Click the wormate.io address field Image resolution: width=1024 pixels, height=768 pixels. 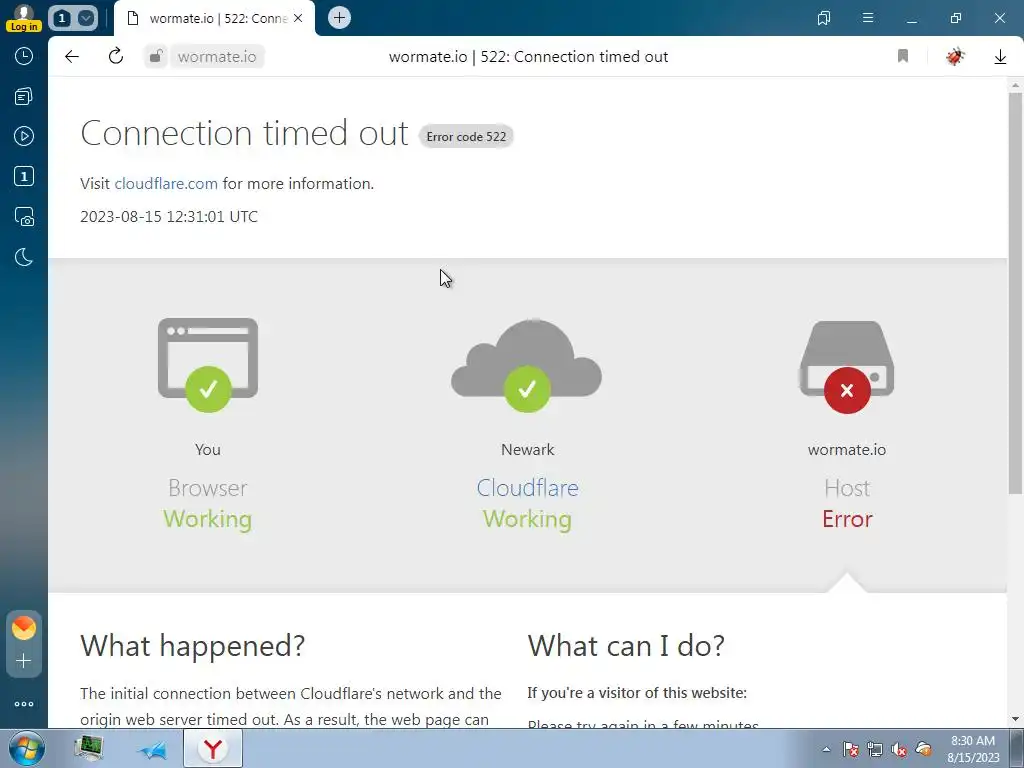217,57
